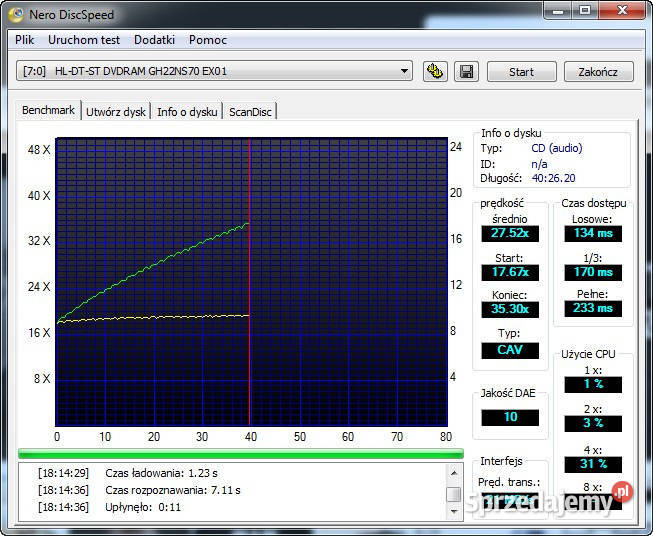This screenshot has height=536, width=653.
Task: Click the DAE quality value 10
Action: click(x=510, y=417)
